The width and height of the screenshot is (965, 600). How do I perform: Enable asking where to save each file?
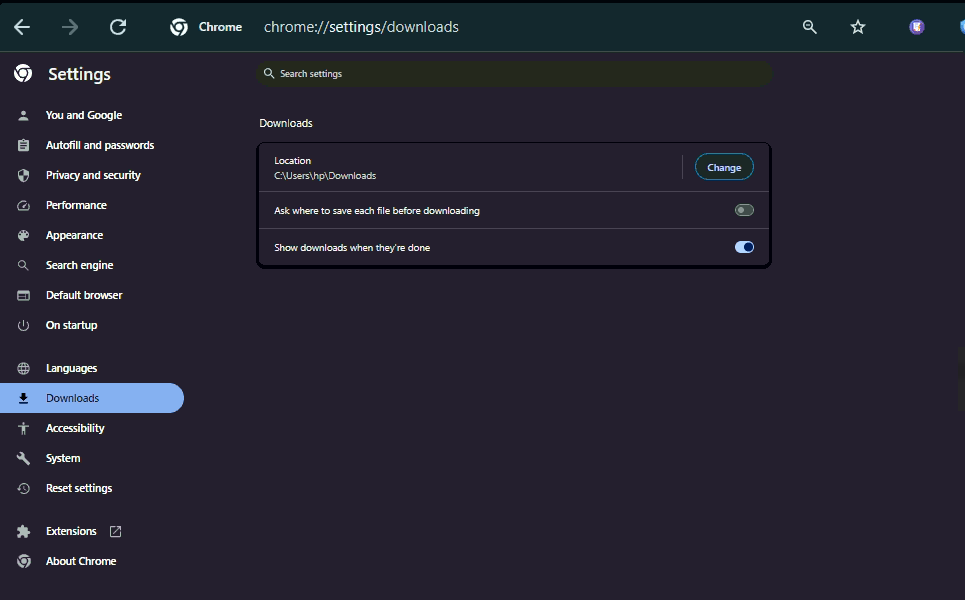(x=744, y=210)
